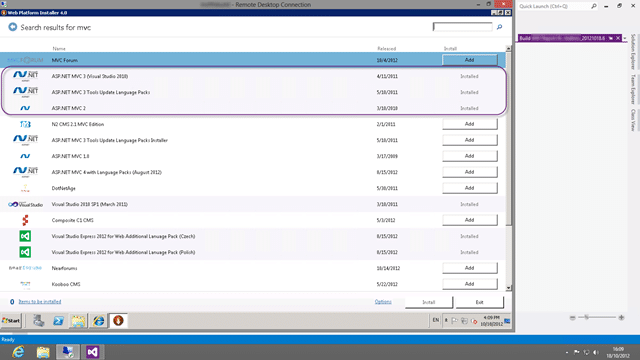
Task: Click the Name column header
Action: pos(59,49)
